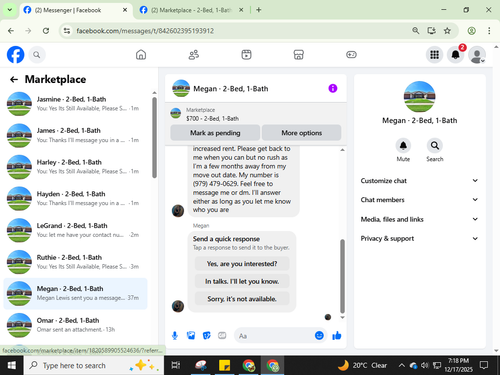Open conversation information purple icon
This screenshot has height=375, width=500.
333,88
